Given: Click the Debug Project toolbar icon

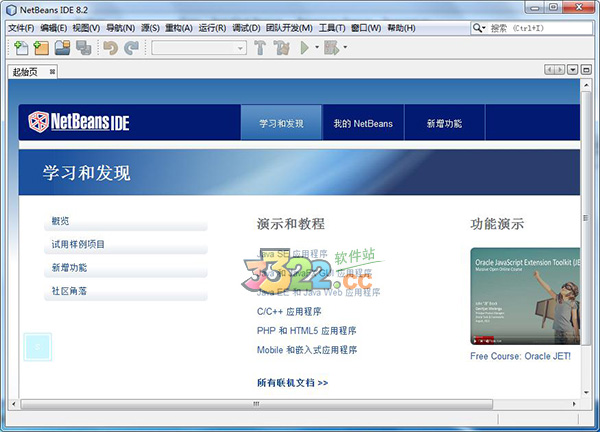Looking at the screenshot, I should click(x=331, y=48).
